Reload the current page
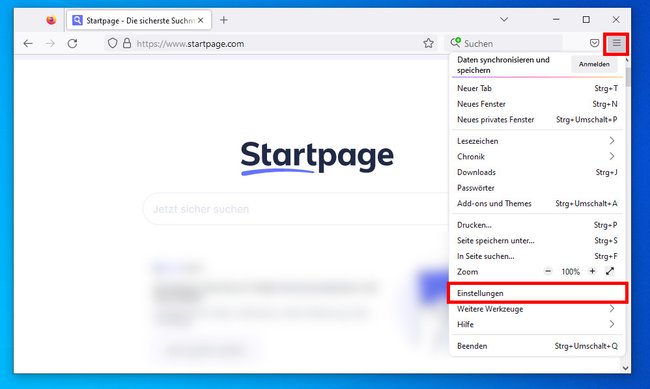This screenshot has width=650, height=389. pos(73,43)
